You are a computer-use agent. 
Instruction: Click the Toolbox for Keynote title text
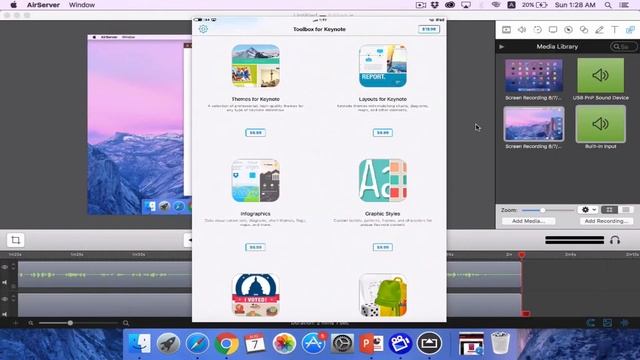tap(319, 29)
